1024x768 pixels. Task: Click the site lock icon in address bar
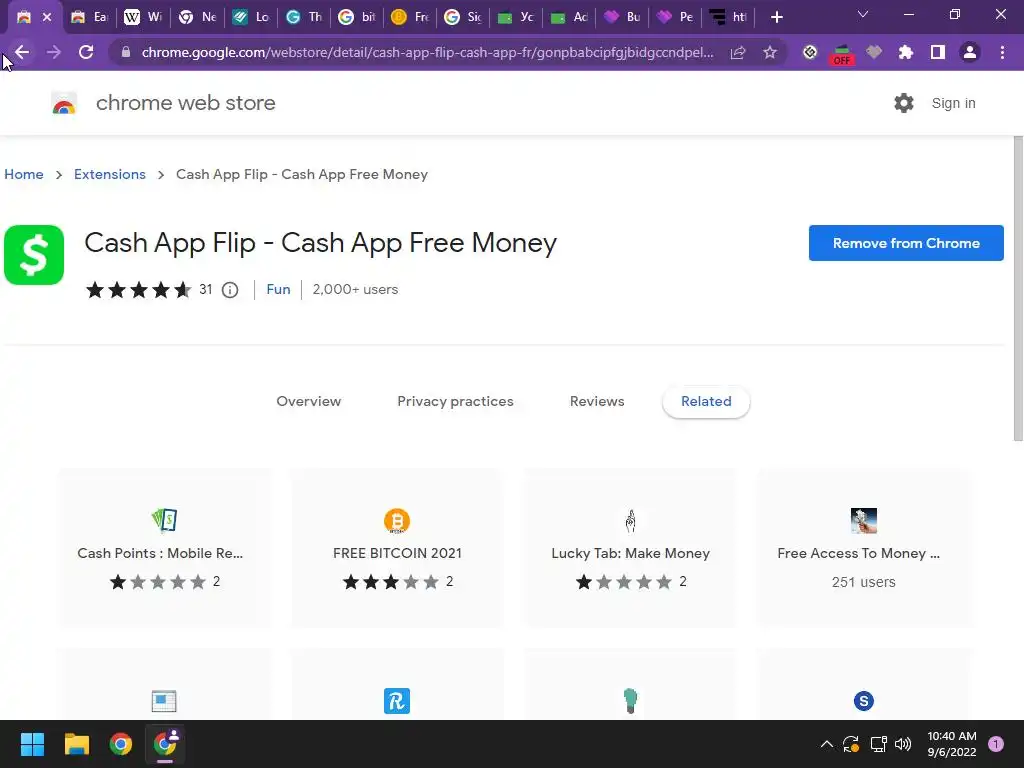[126, 52]
